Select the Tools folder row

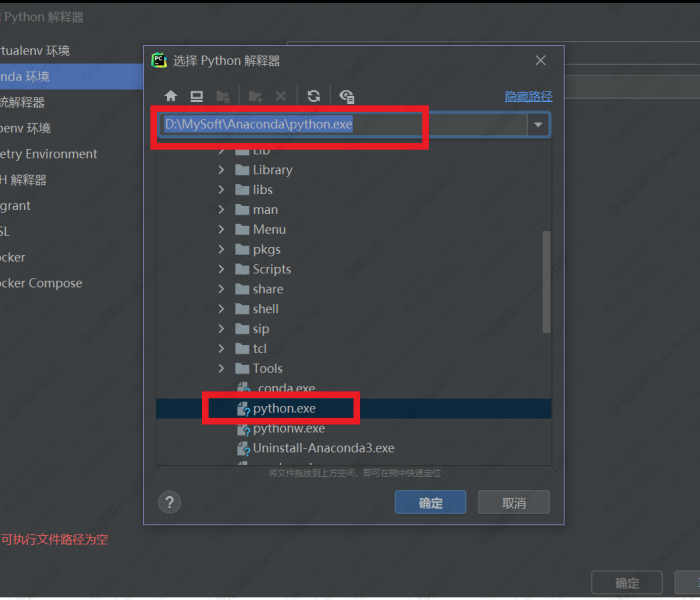354,368
